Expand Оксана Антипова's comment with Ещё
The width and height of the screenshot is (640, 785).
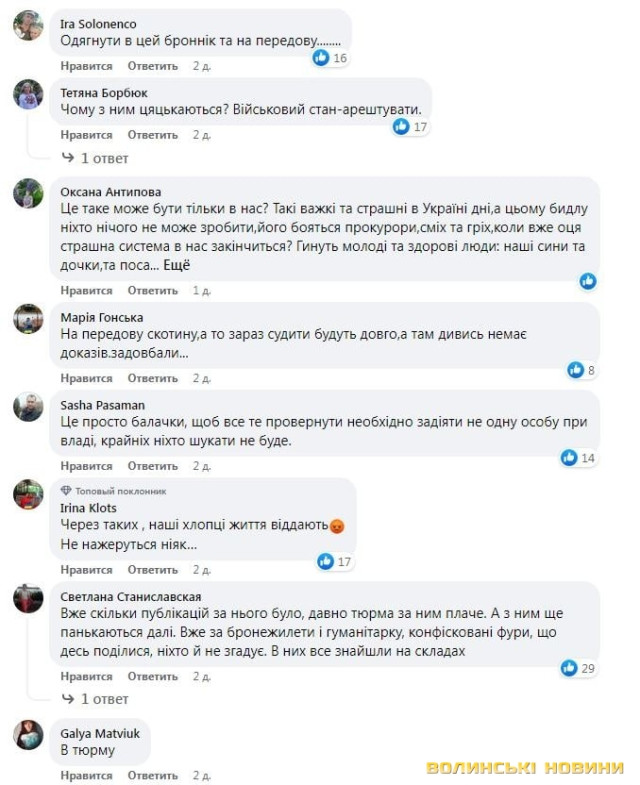(175, 265)
